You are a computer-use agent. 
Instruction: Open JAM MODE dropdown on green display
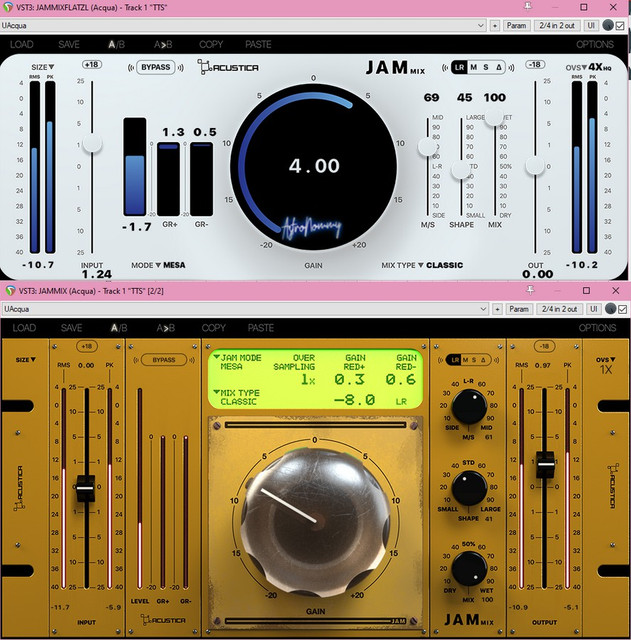[x=238, y=362]
